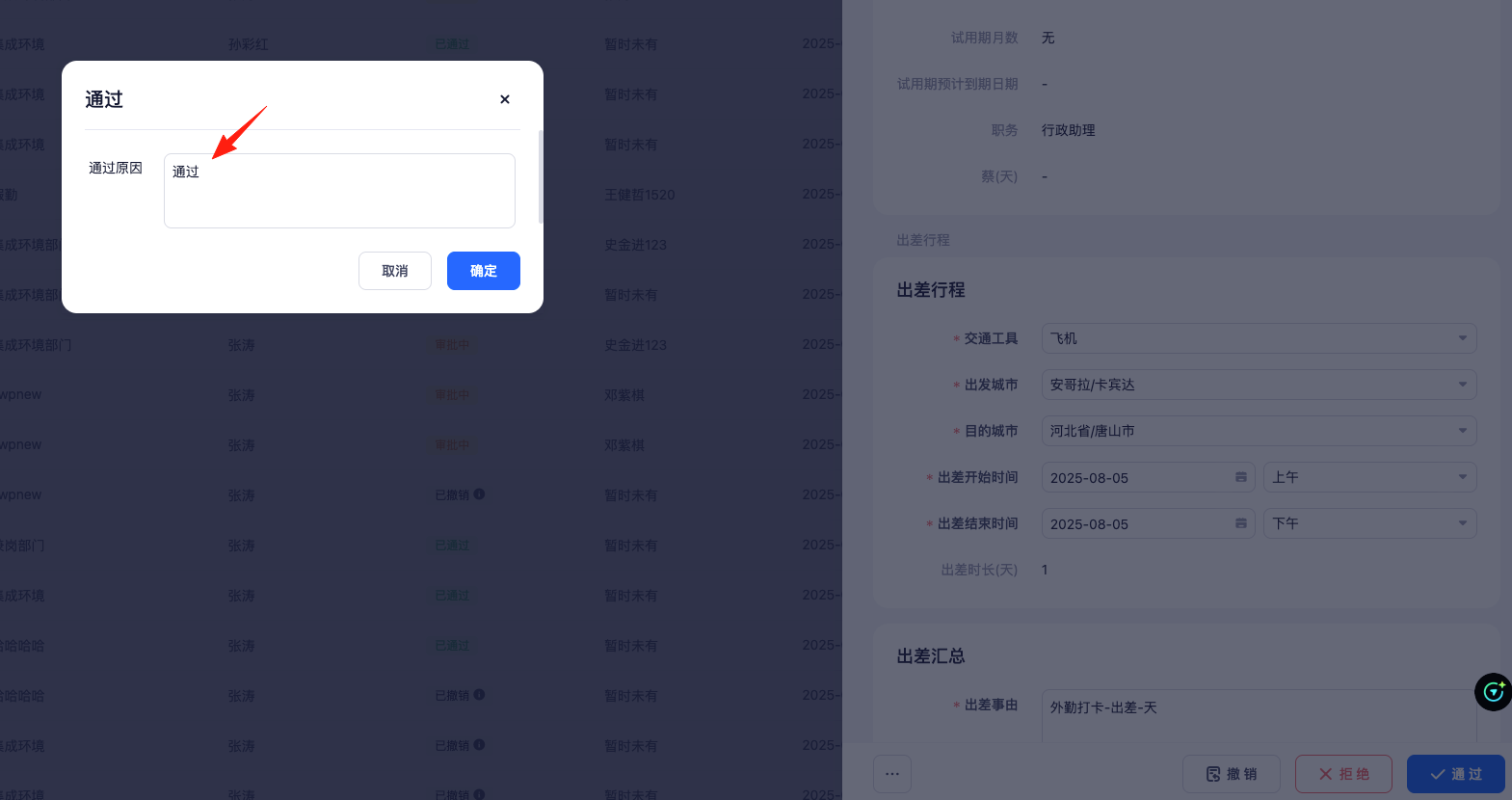Click the 出差开始时间 date field
Viewport: 1512px width, 800px height.
1148,477
